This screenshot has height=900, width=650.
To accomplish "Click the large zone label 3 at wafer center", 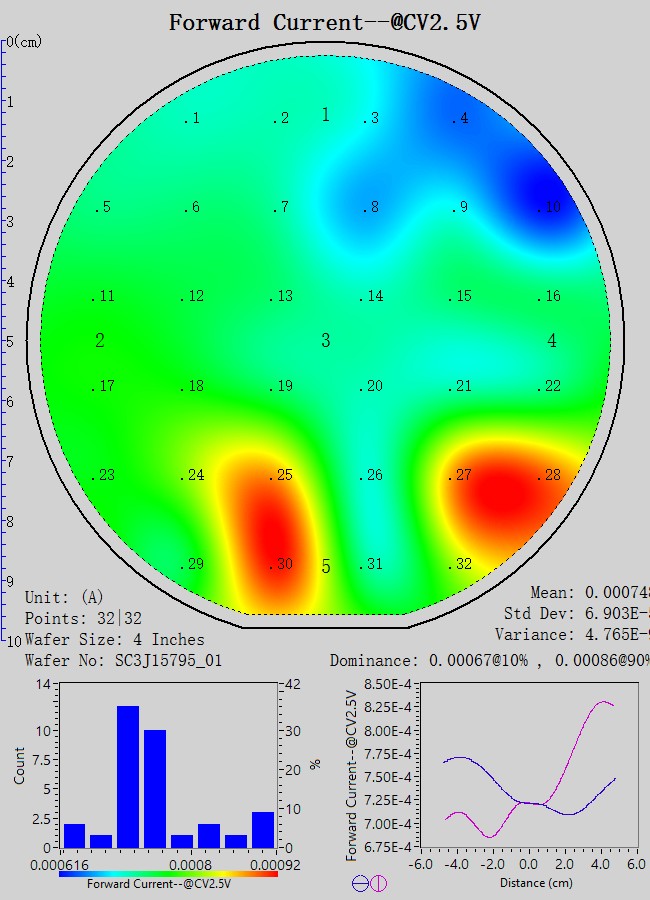I will pyautogui.click(x=325, y=341).
